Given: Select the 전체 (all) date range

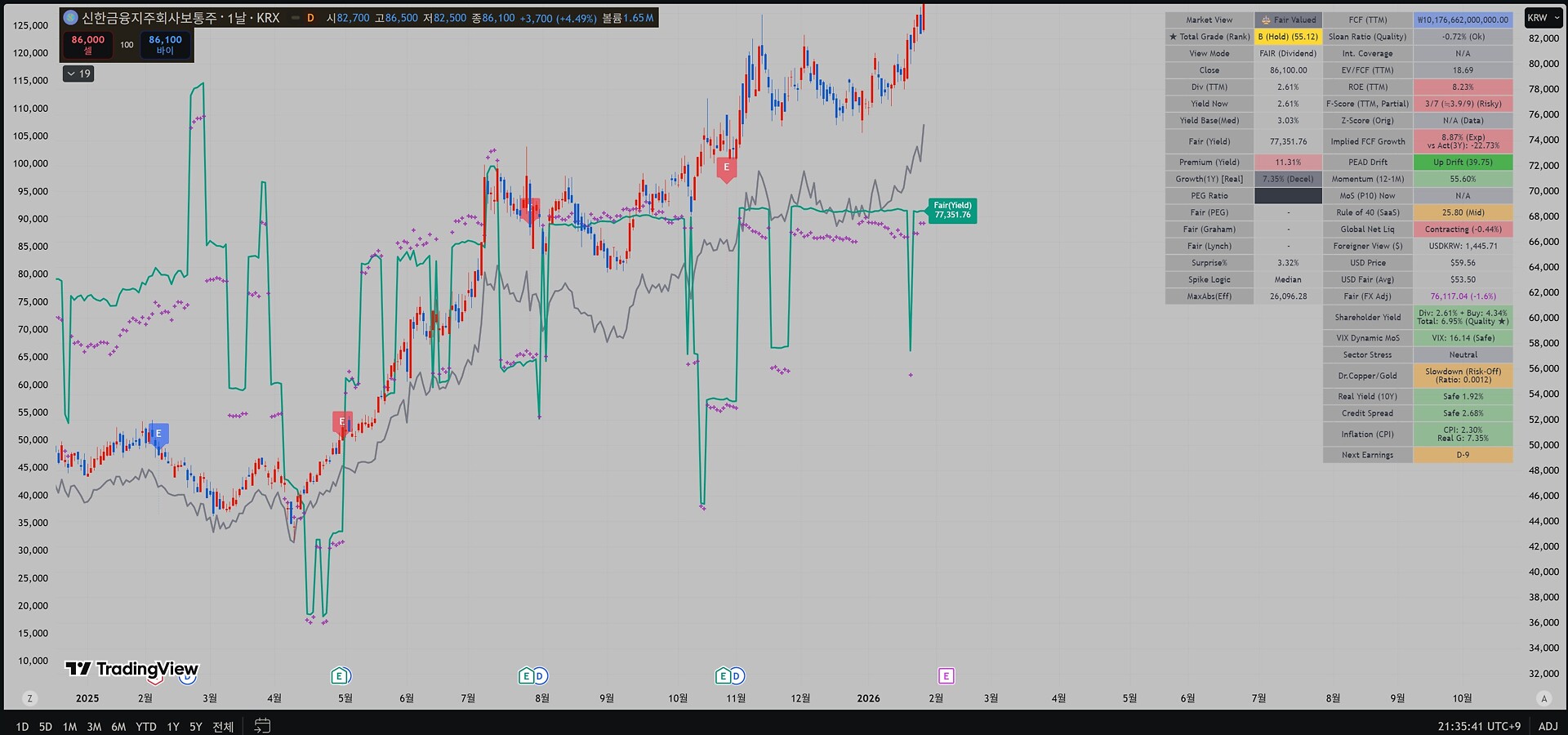Looking at the screenshot, I should (223, 726).
